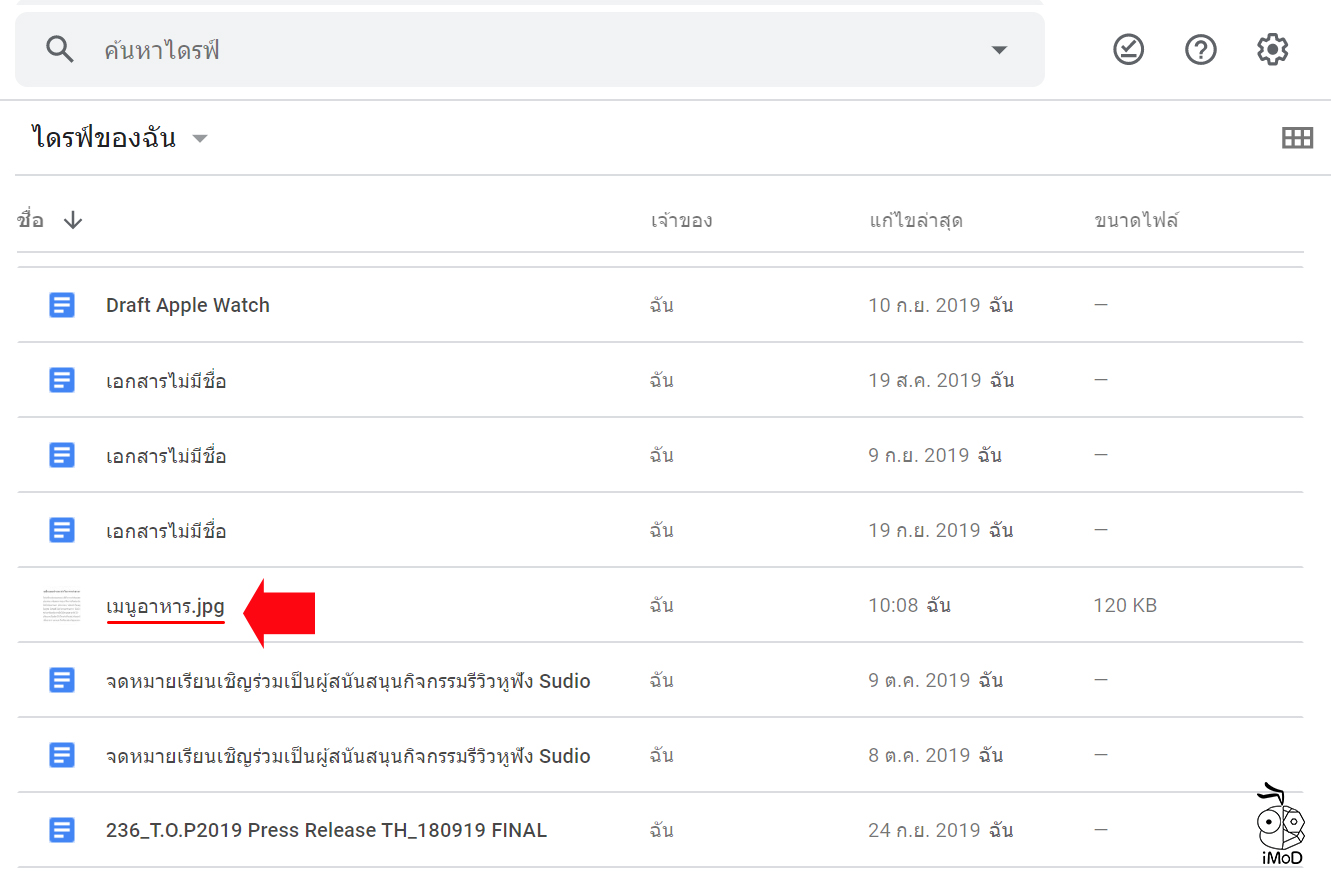Expand the search options dropdown arrow
This screenshot has height=886, width=1331.
tap(998, 50)
